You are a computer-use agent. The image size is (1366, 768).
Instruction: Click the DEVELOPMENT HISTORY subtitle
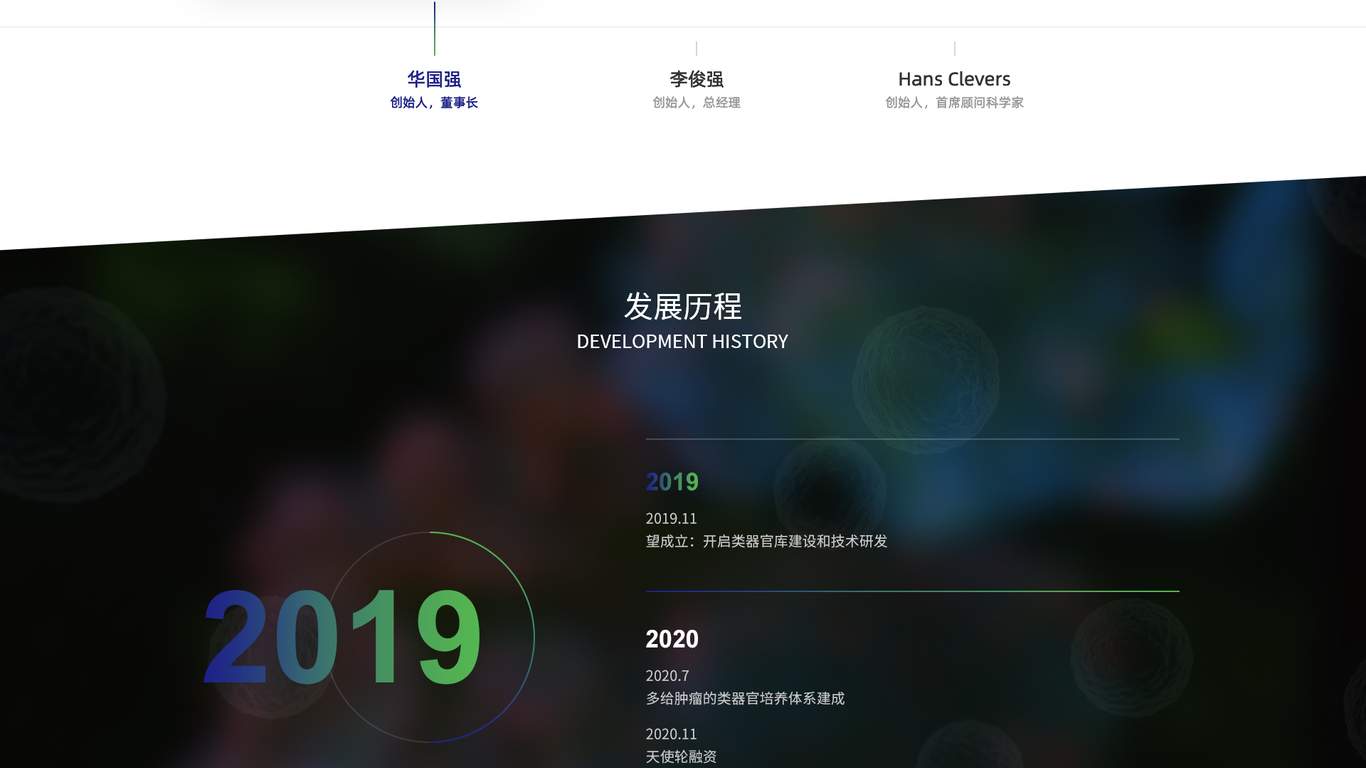coord(683,341)
